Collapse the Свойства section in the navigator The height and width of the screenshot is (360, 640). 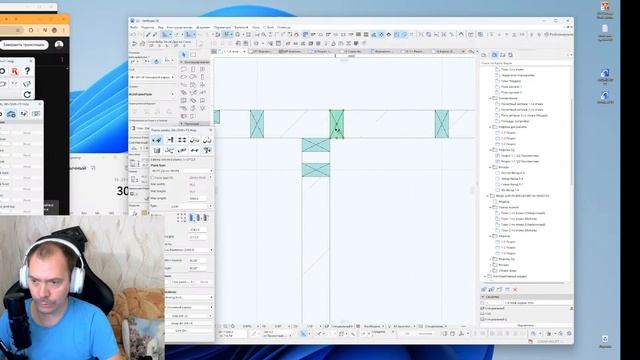[x=483, y=297]
